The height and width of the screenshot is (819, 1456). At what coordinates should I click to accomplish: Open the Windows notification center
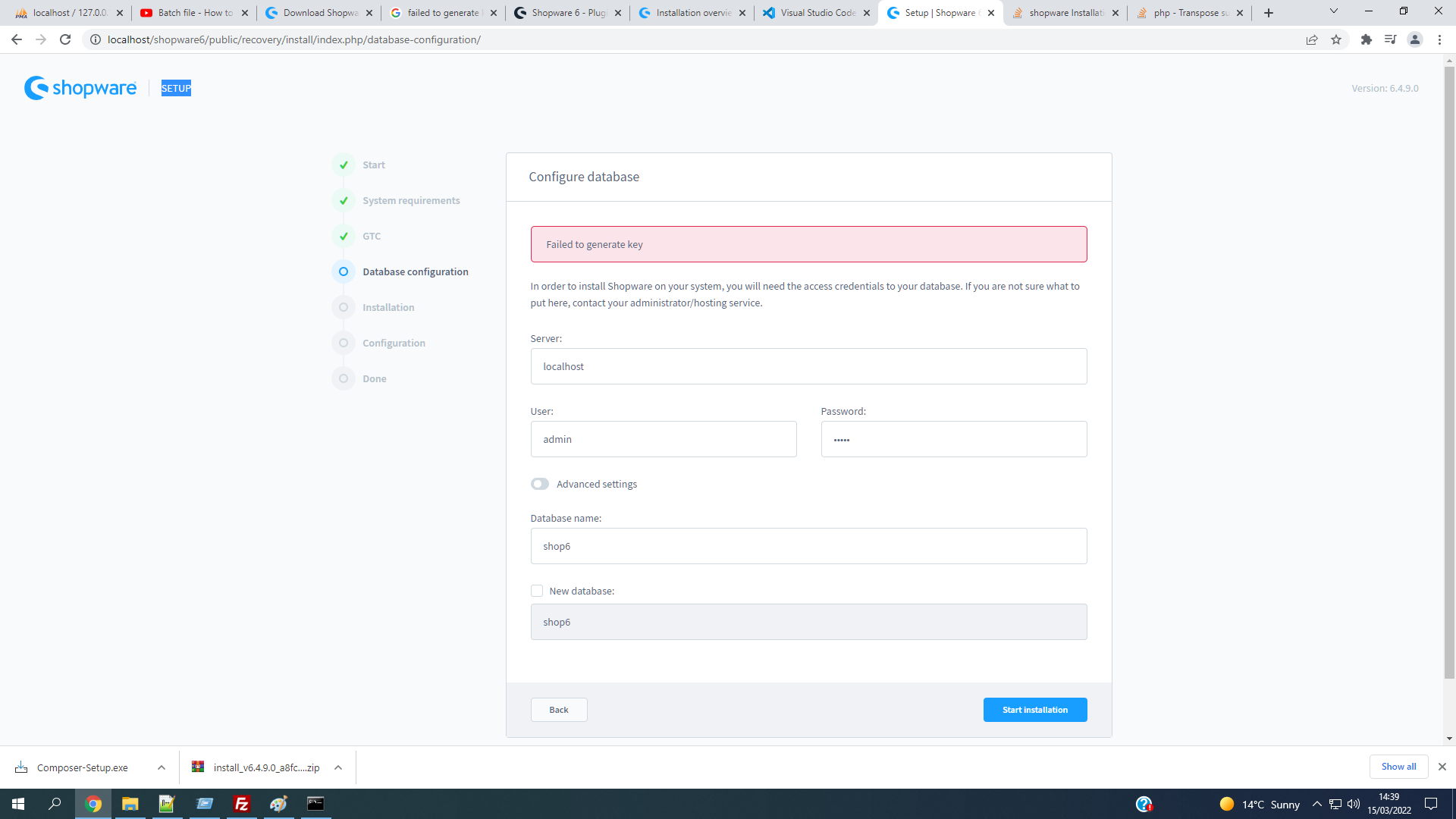click(x=1431, y=804)
